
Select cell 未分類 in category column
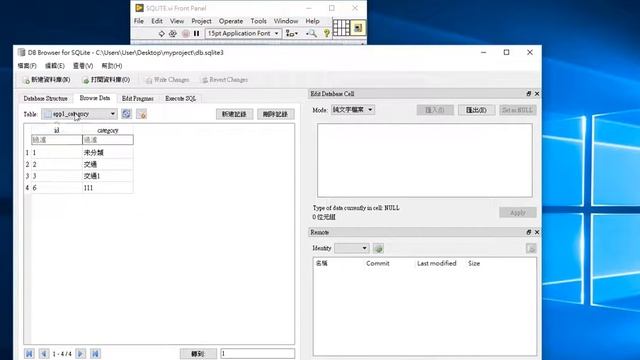tap(108, 153)
